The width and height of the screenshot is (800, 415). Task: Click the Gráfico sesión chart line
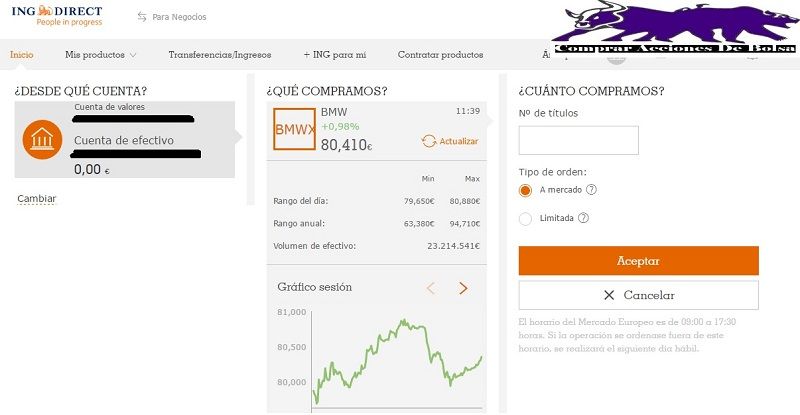397,360
